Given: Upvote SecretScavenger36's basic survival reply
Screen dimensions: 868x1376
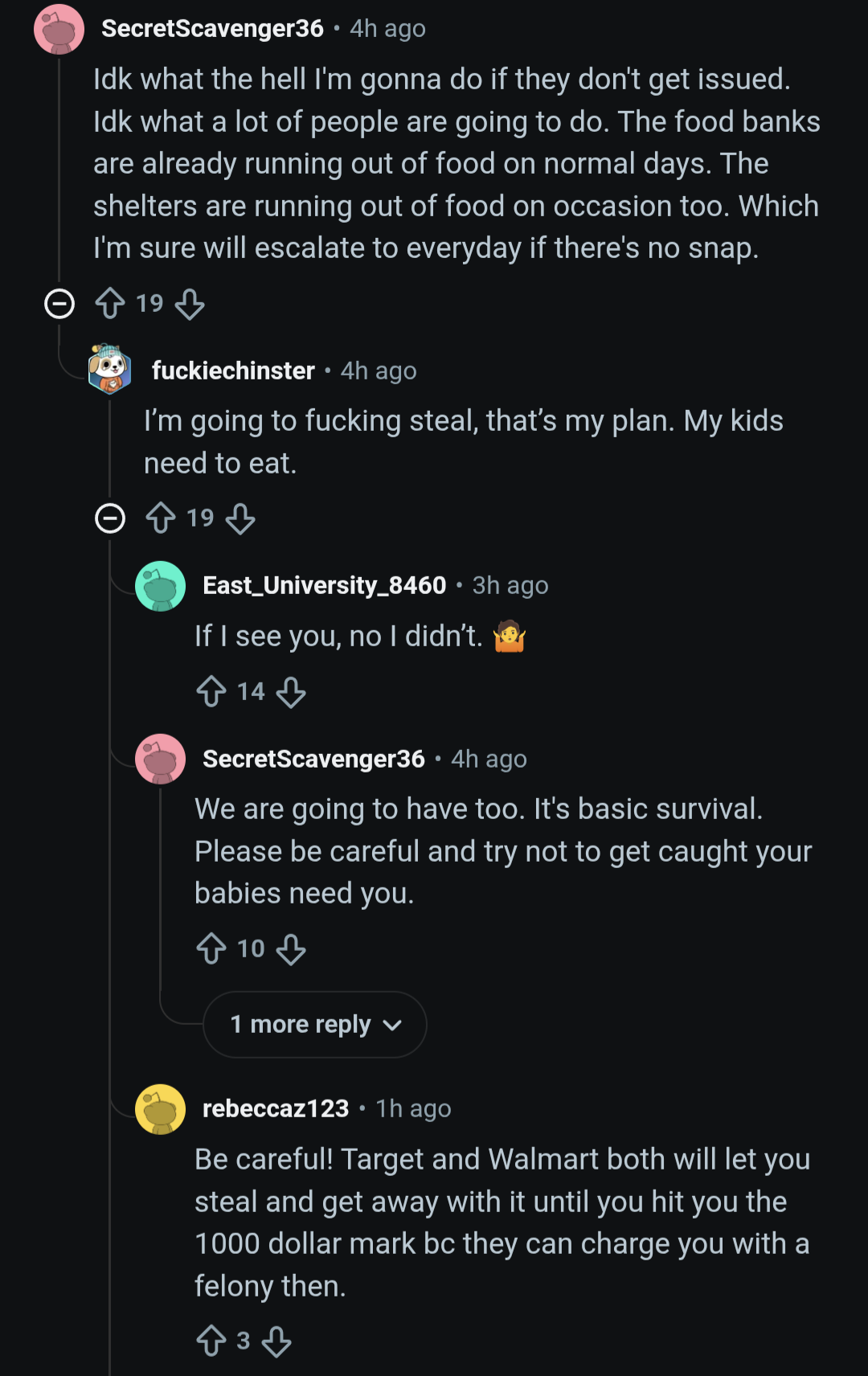Looking at the screenshot, I should [x=211, y=949].
